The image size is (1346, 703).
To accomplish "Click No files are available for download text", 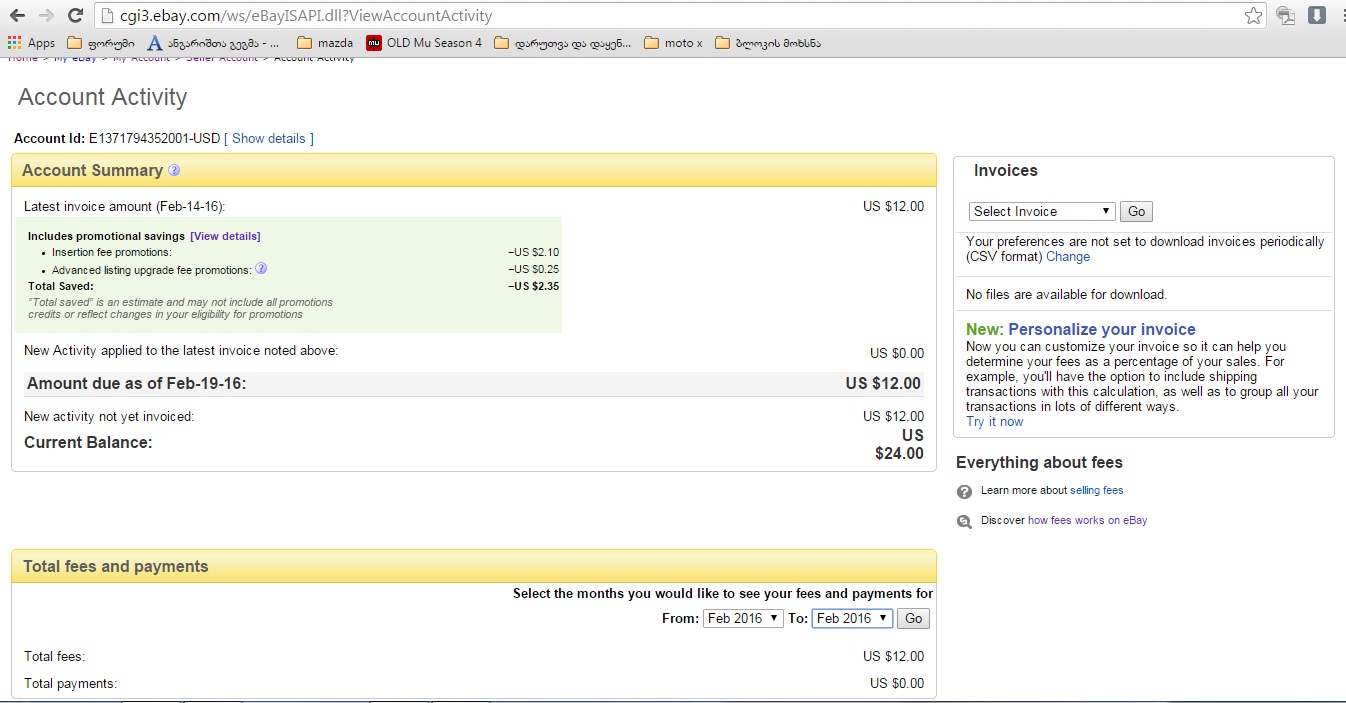I will (x=1066, y=294).
